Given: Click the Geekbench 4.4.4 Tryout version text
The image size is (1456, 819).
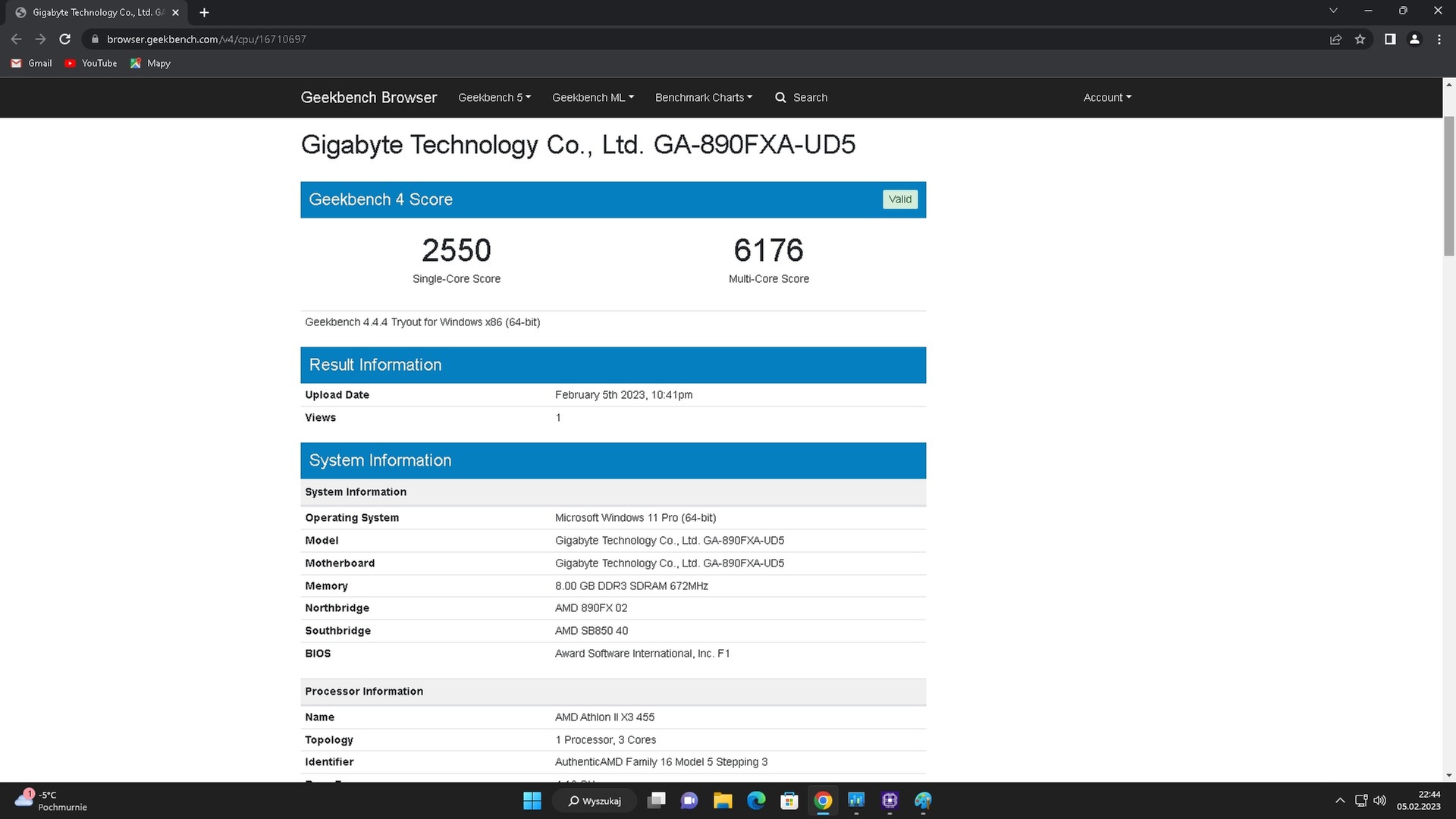Looking at the screenshot, I should (x=422, y=322).
